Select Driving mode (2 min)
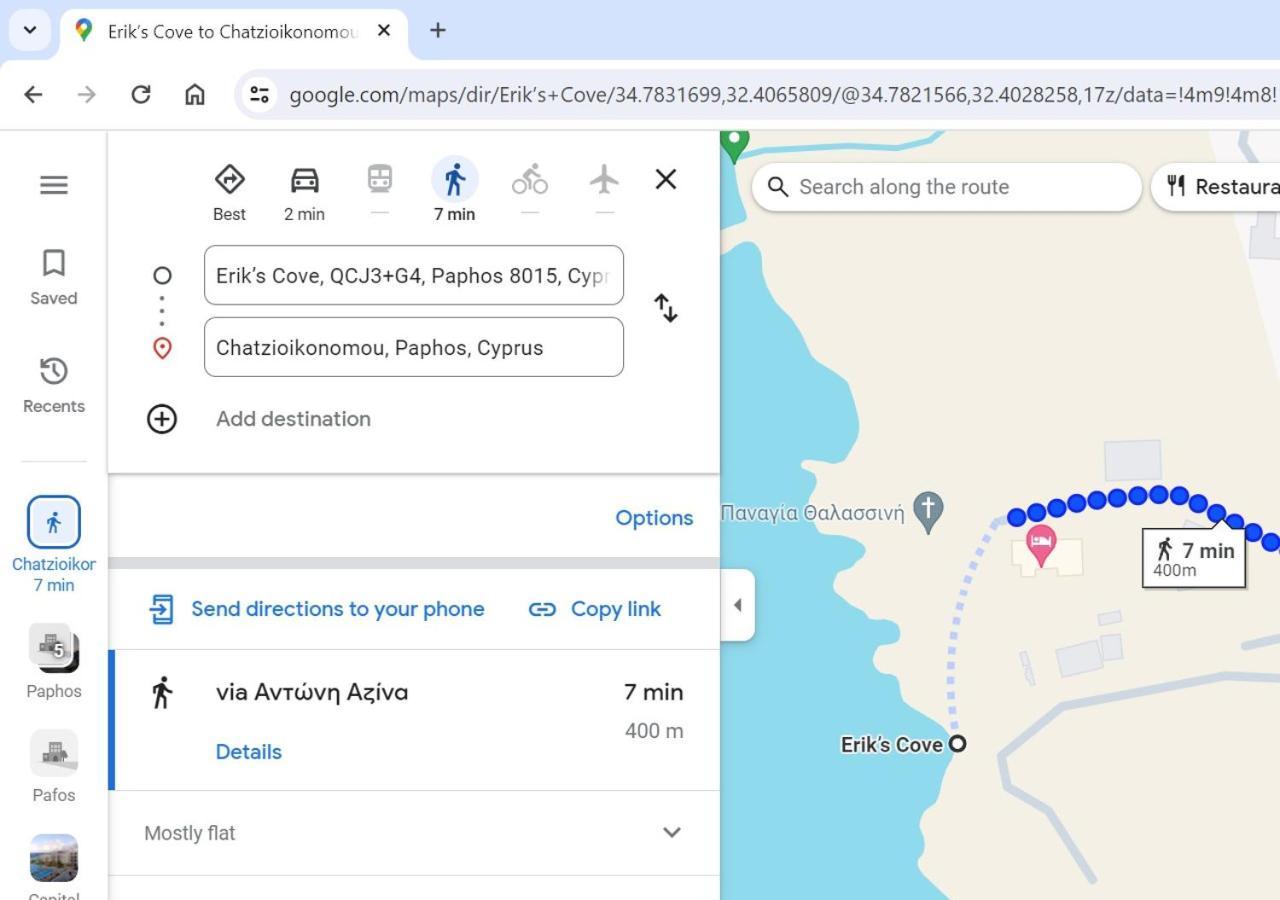 (304, 192)
